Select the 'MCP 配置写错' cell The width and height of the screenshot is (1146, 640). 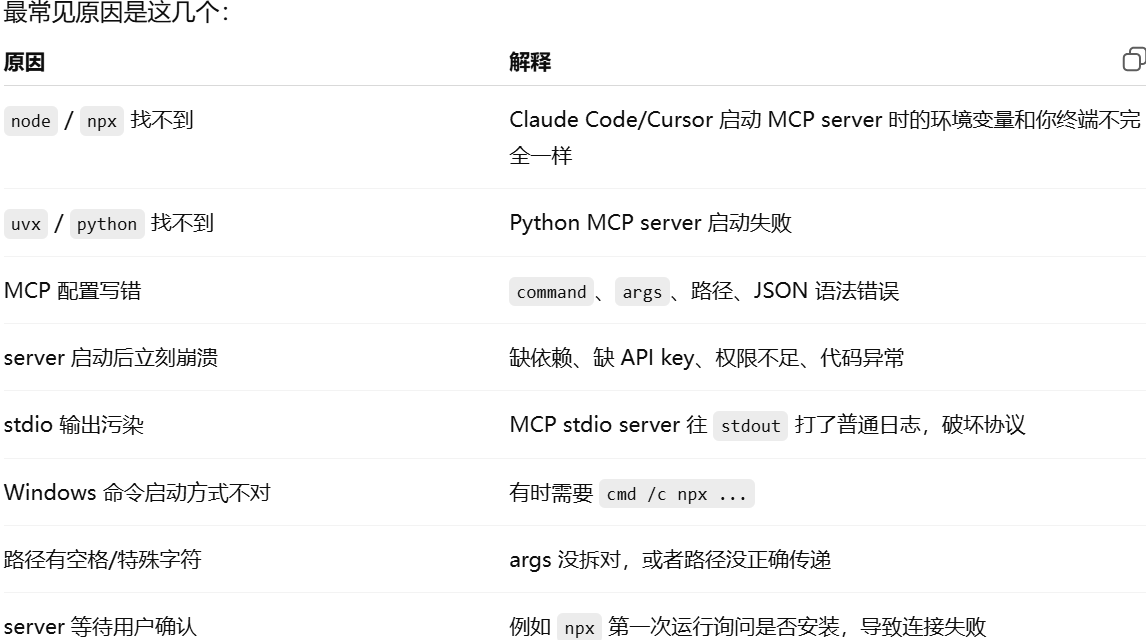click(72, 291)
